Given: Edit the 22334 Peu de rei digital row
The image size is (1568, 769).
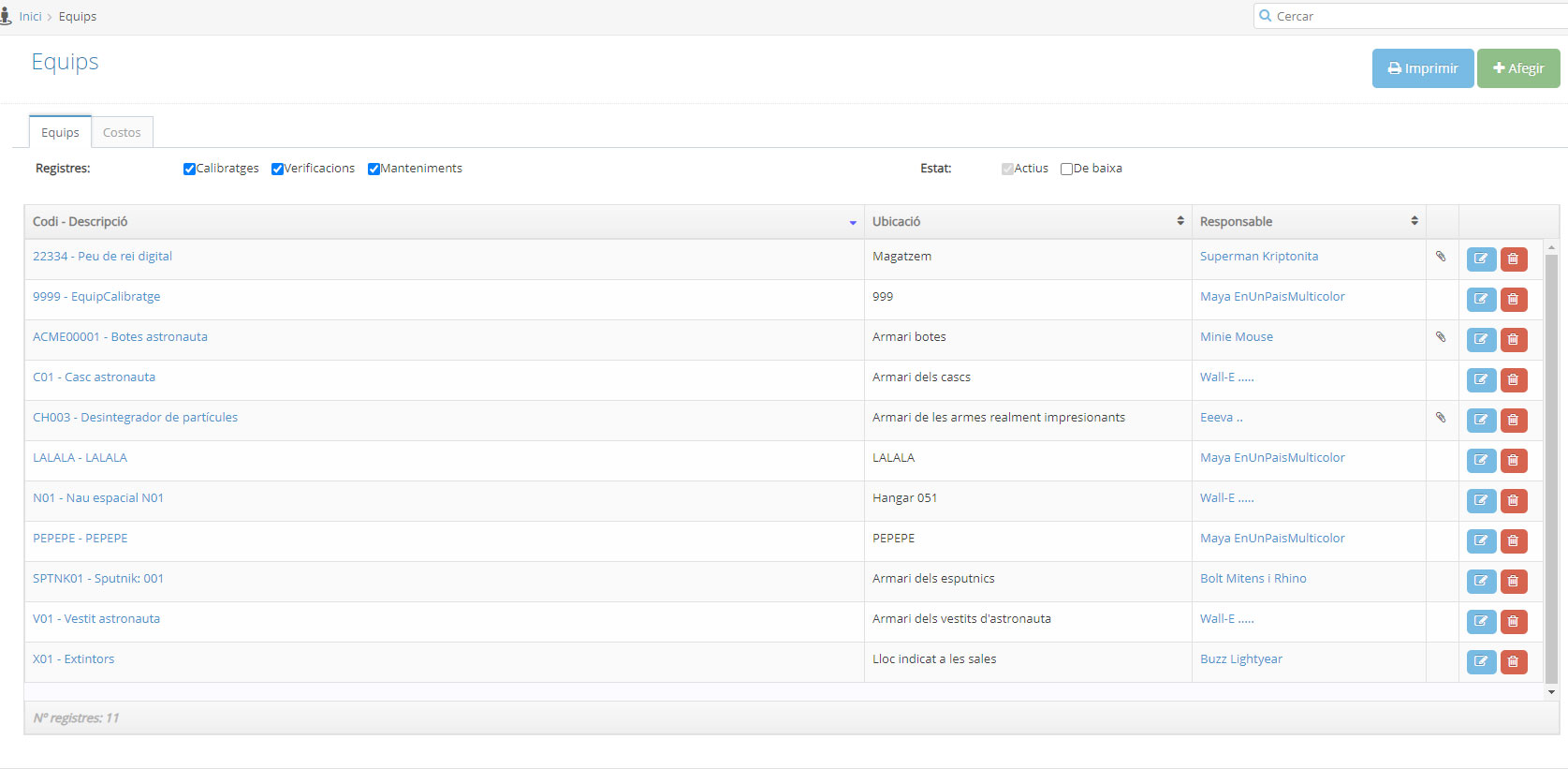Looking at the screenshot, I should (1481, 259).
